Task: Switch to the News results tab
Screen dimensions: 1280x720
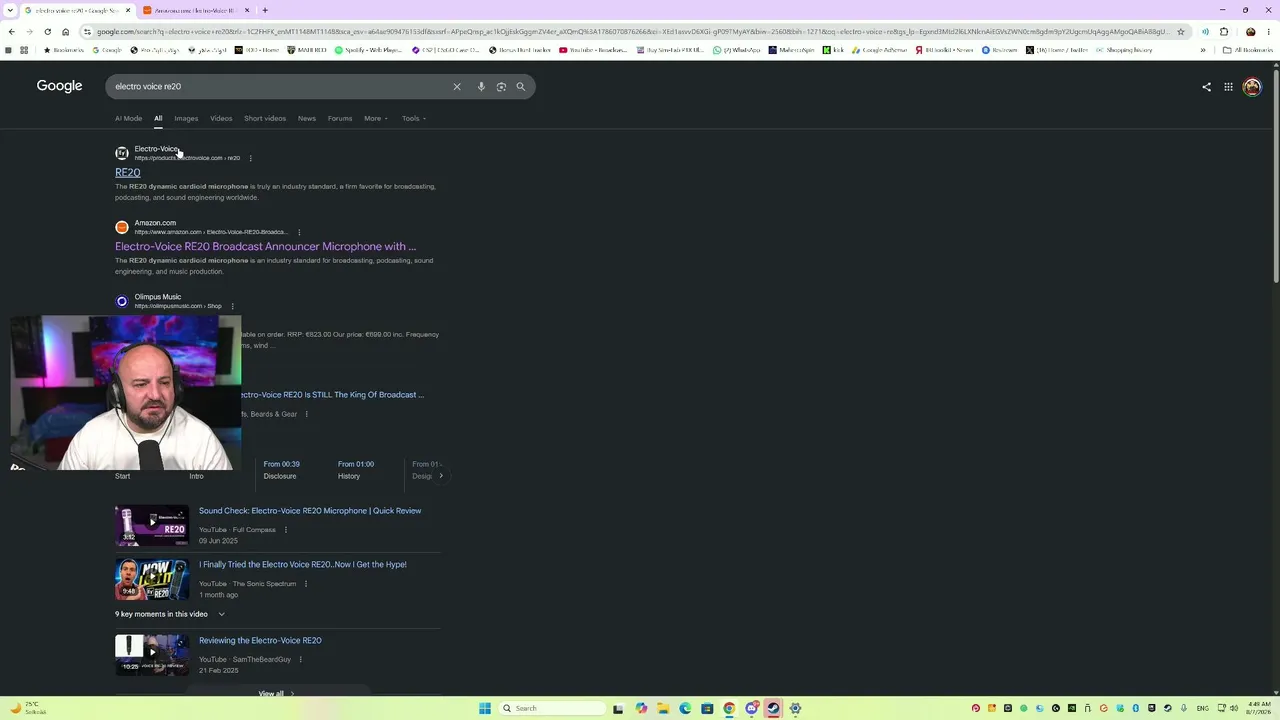Action: point(307,118)
